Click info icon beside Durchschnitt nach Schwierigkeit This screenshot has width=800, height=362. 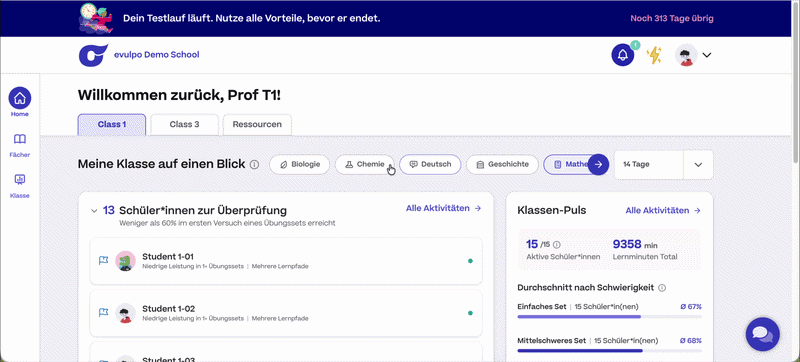[x=662, y=288]
